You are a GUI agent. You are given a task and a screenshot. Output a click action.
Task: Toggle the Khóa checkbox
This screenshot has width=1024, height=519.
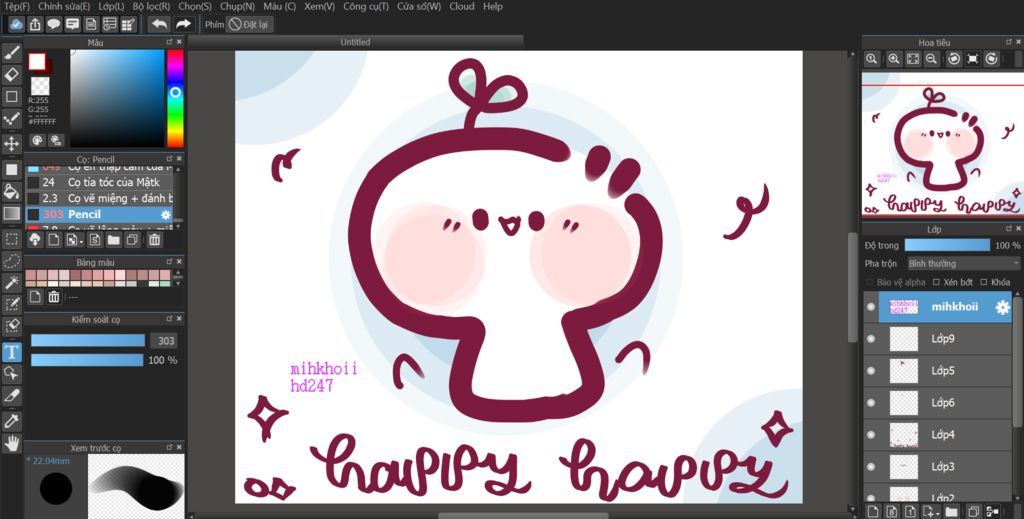coord(984,282)
